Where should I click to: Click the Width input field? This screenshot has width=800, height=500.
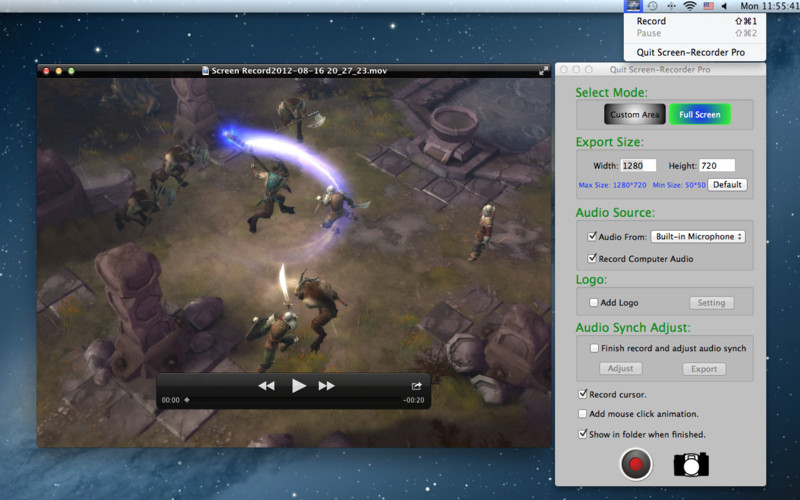click(638, 165)
